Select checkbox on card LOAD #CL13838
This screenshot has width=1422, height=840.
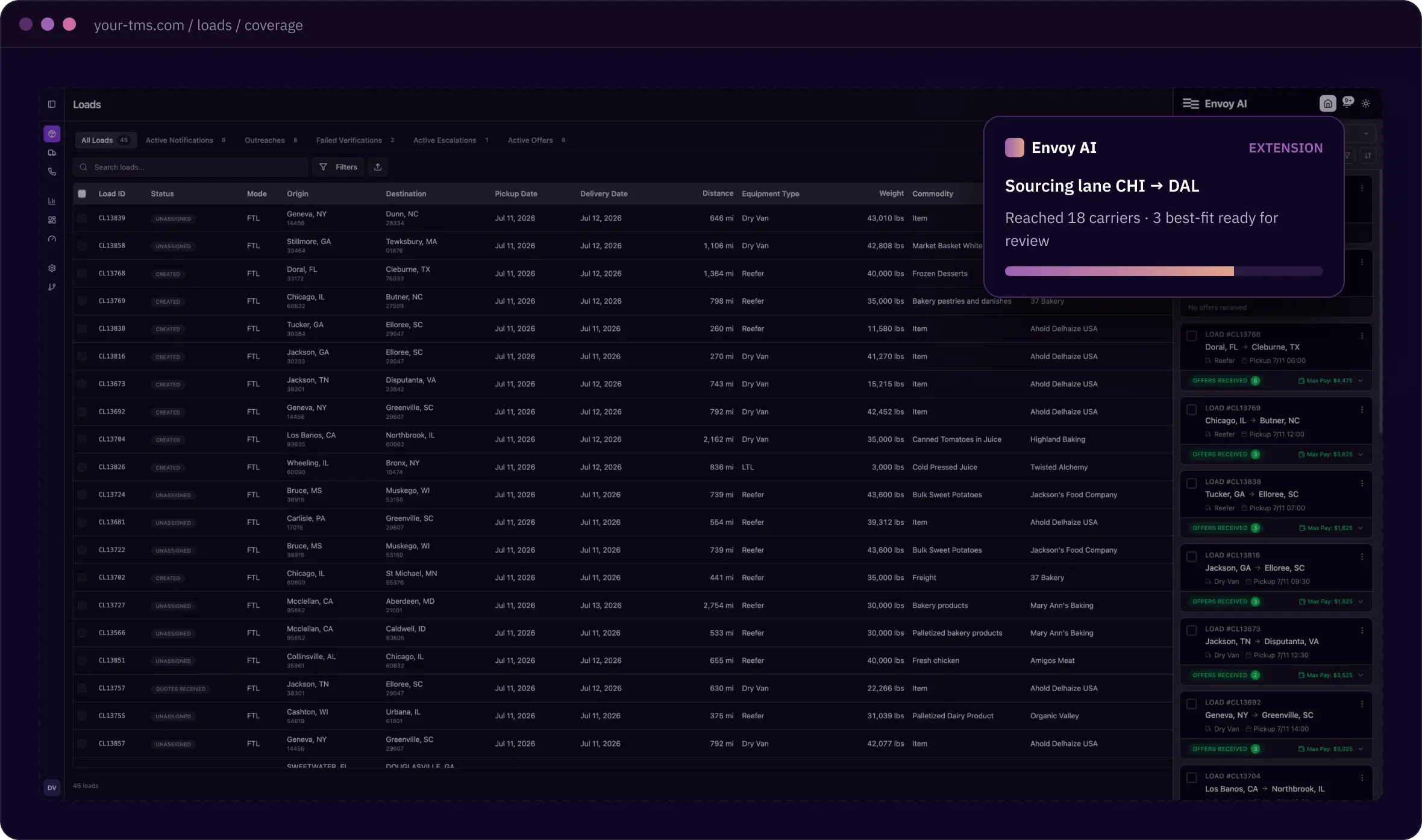(x=1192, y=483)
